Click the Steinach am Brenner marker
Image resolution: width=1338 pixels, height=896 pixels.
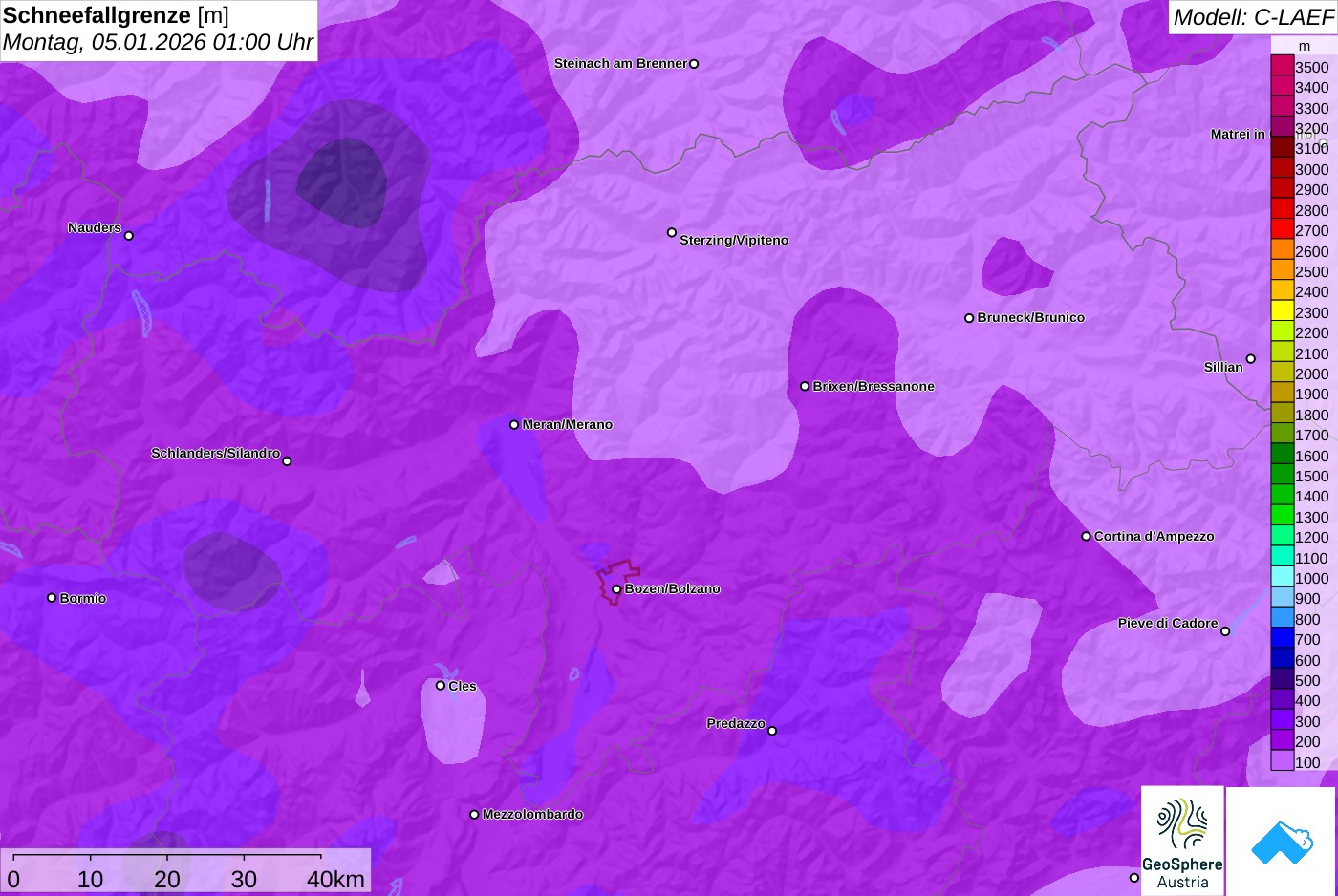(694, 64)
